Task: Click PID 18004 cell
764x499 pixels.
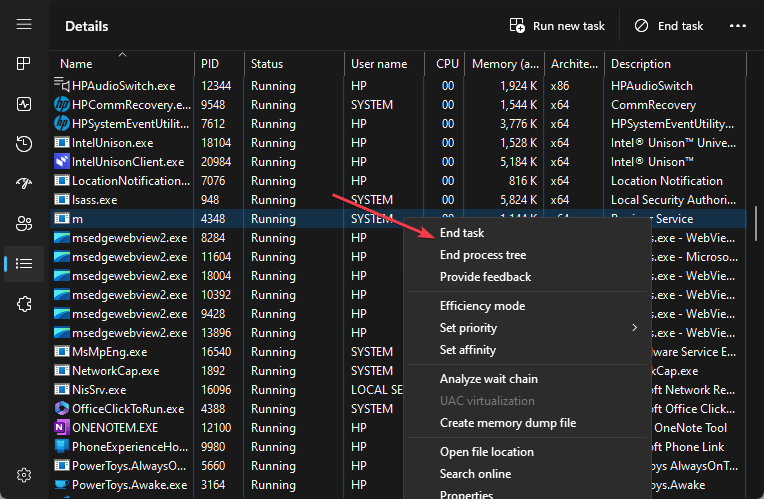Action: click(x=216, y=276)
